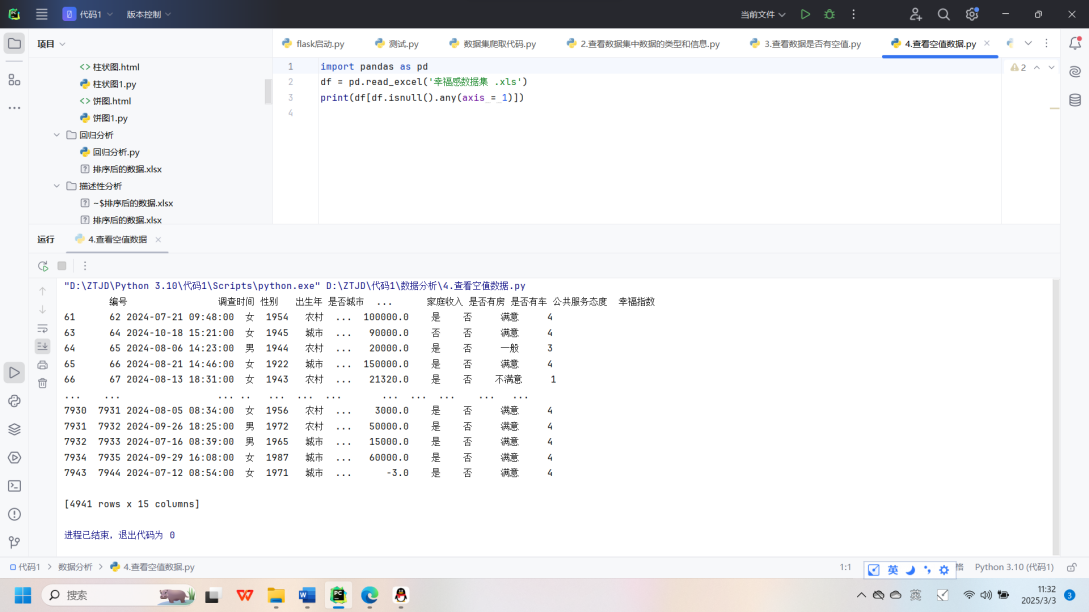Open the Notifications bell

[1075, 43]
